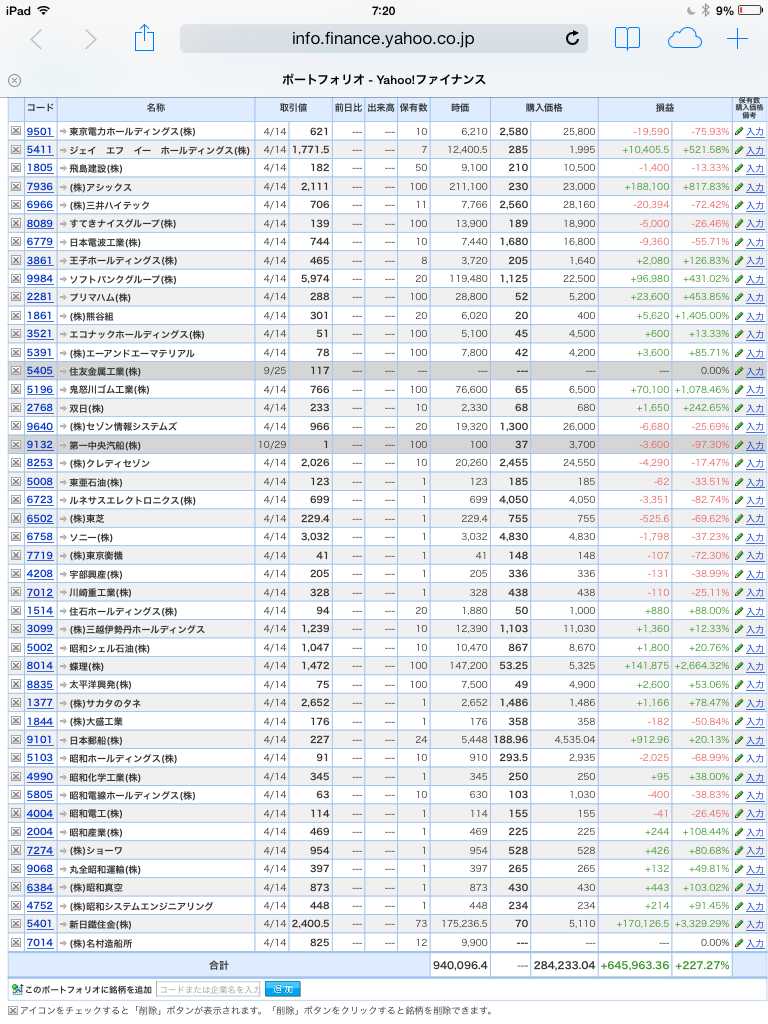Tap the address bar info.finance.yahoo.co.jp
This screenshot has height=1024, width=768.
point(383,39)
